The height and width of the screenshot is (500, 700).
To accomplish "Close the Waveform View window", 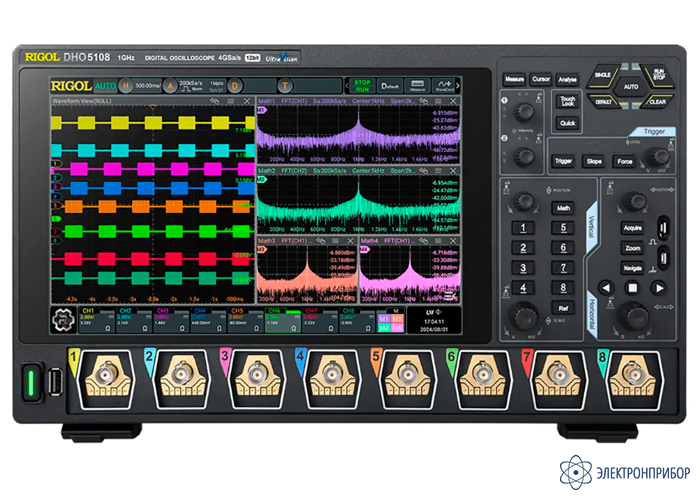I will [247, 101].
